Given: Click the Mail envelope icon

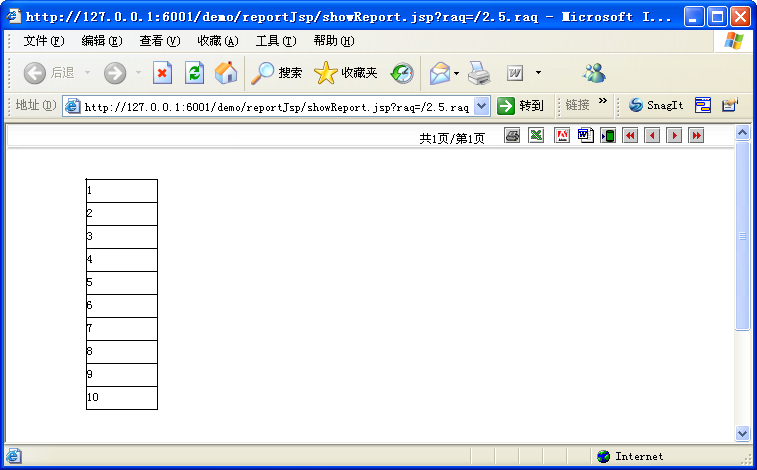Looking at the screenshot, I should [x=440, y=73].
